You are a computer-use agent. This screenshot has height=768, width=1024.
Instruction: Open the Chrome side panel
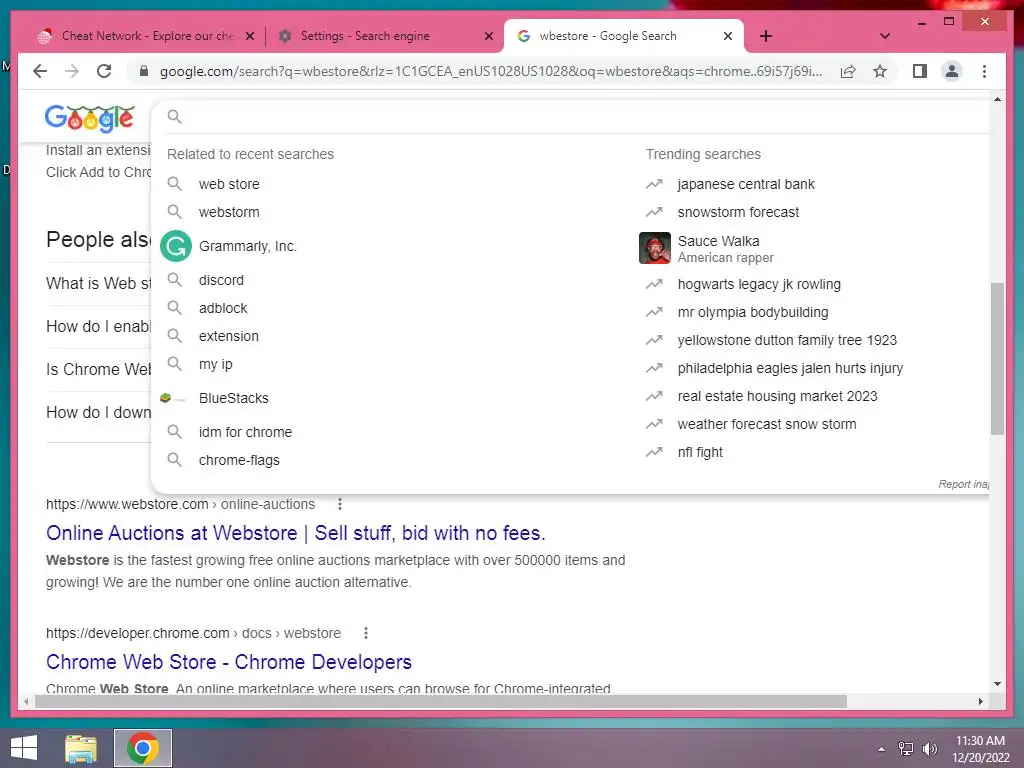920,71
